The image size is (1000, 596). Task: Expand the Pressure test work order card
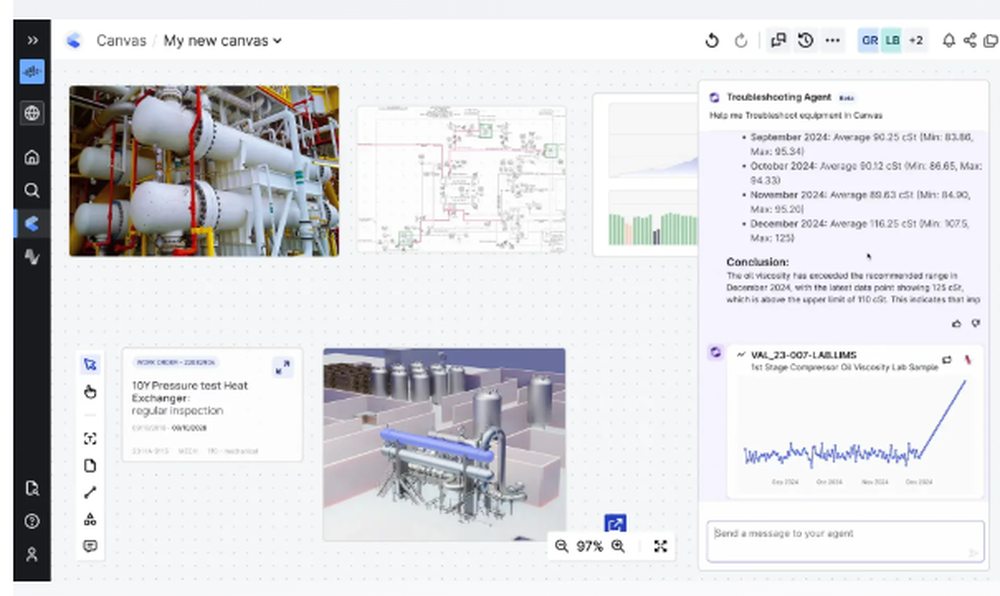click(x=283, y=367)
